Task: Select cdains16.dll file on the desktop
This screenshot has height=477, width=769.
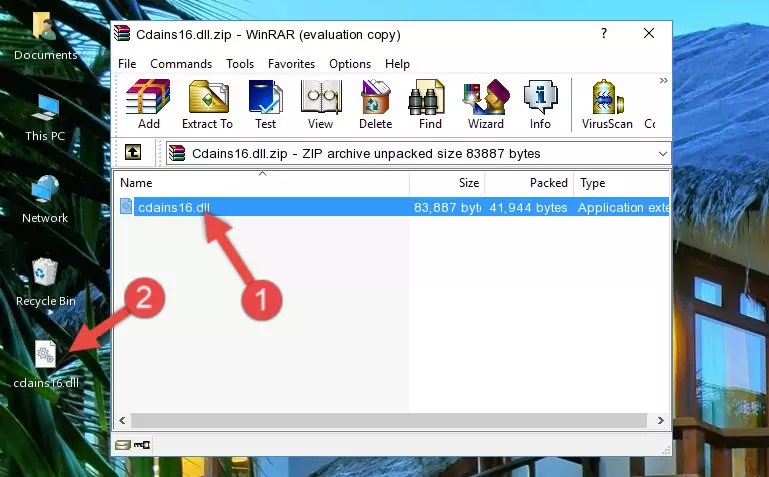Action: coord(46,365)
